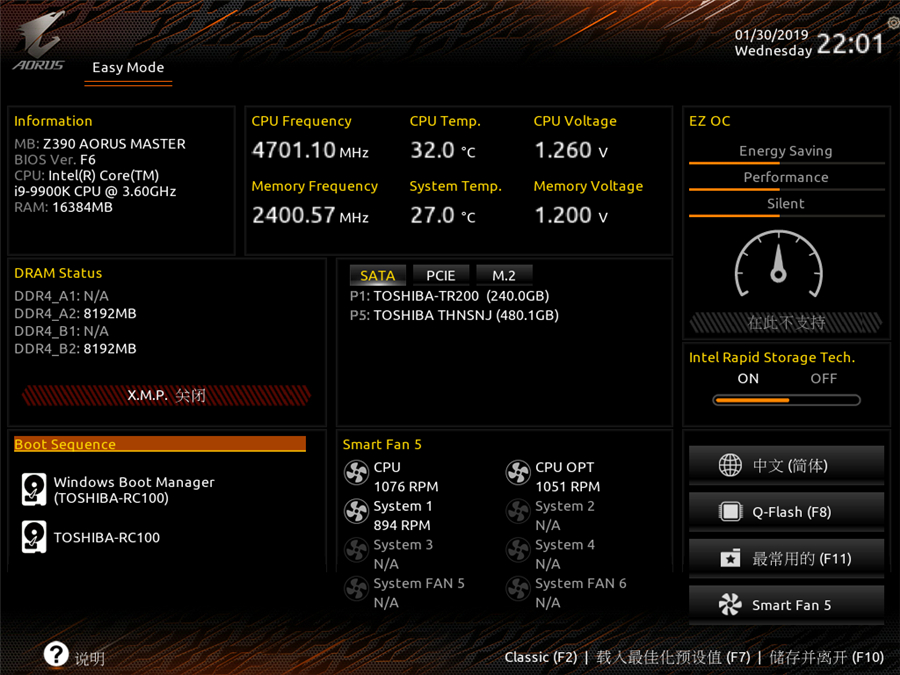Switch to the M.2 storage tab
This screenshot has width=900, height=675.
click(x=504, y=275)
